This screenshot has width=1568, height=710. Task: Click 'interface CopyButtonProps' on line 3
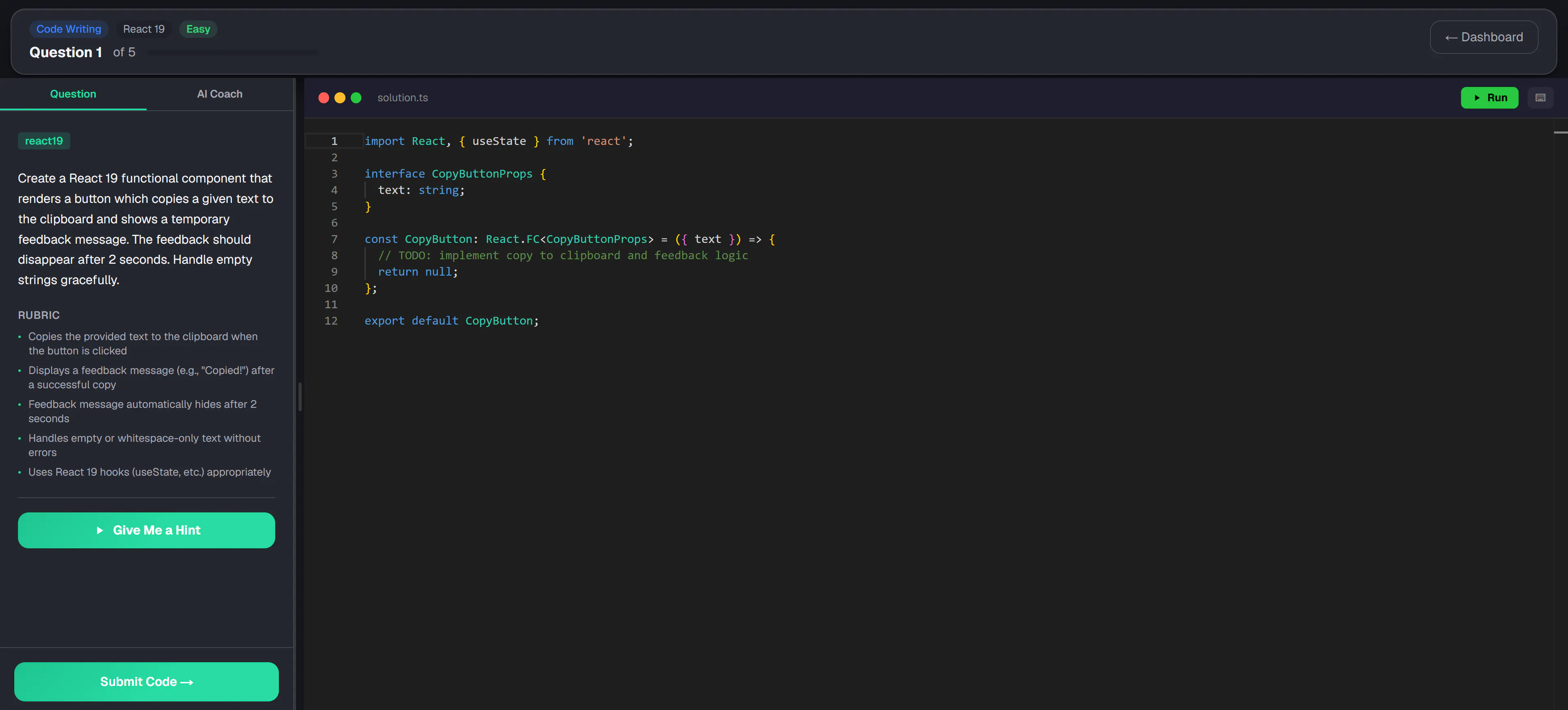[449, 174]
